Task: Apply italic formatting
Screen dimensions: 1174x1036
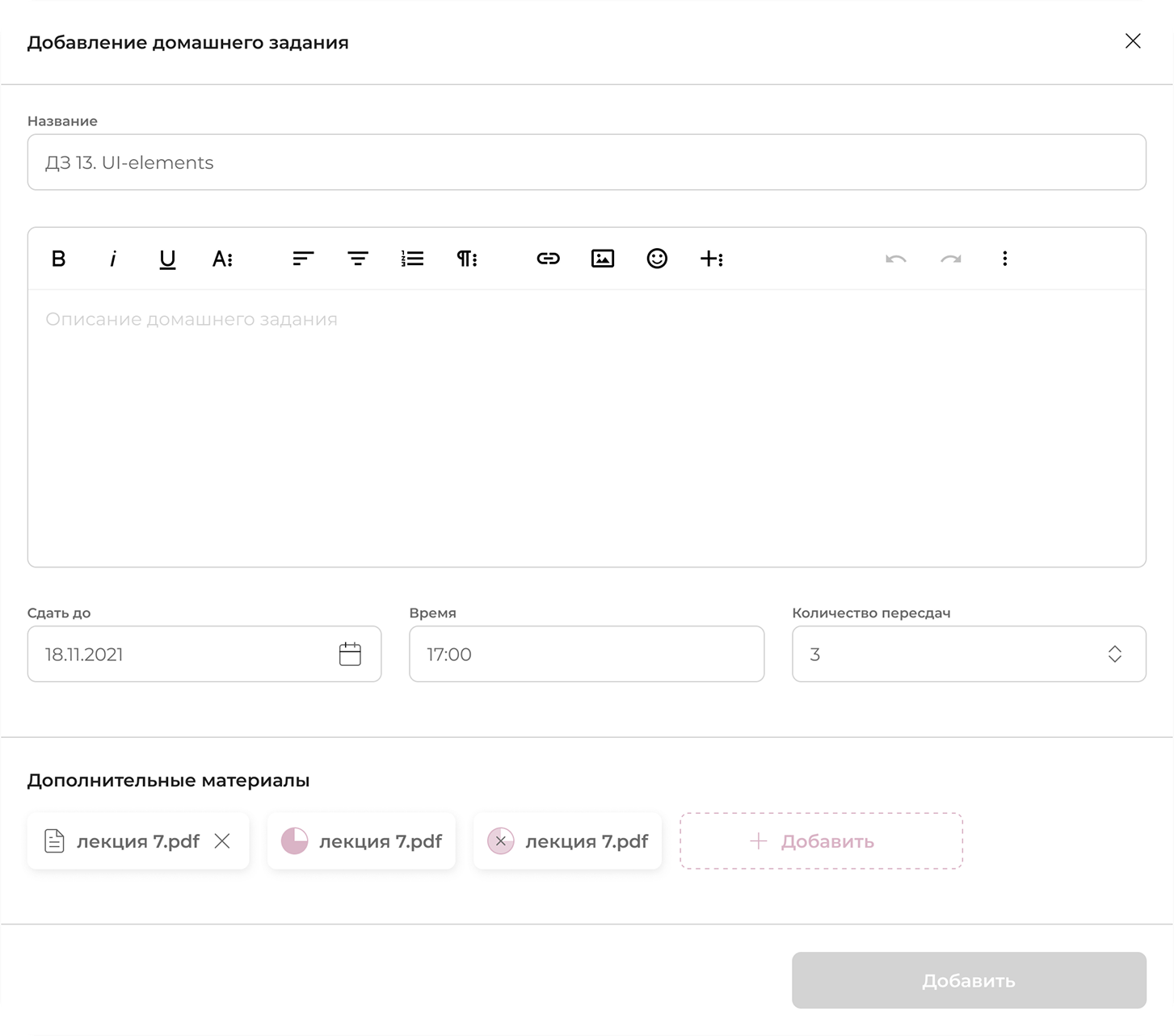Action: click(x=112, y=259)
